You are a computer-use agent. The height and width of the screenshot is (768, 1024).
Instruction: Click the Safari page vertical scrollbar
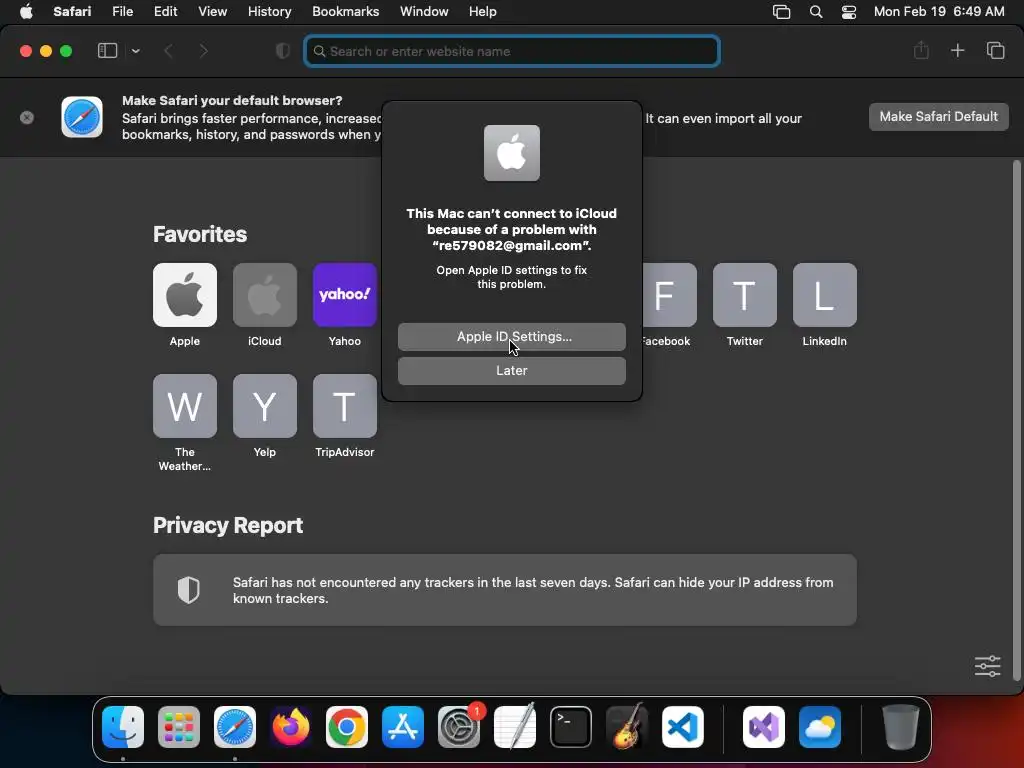(1016, 420)
